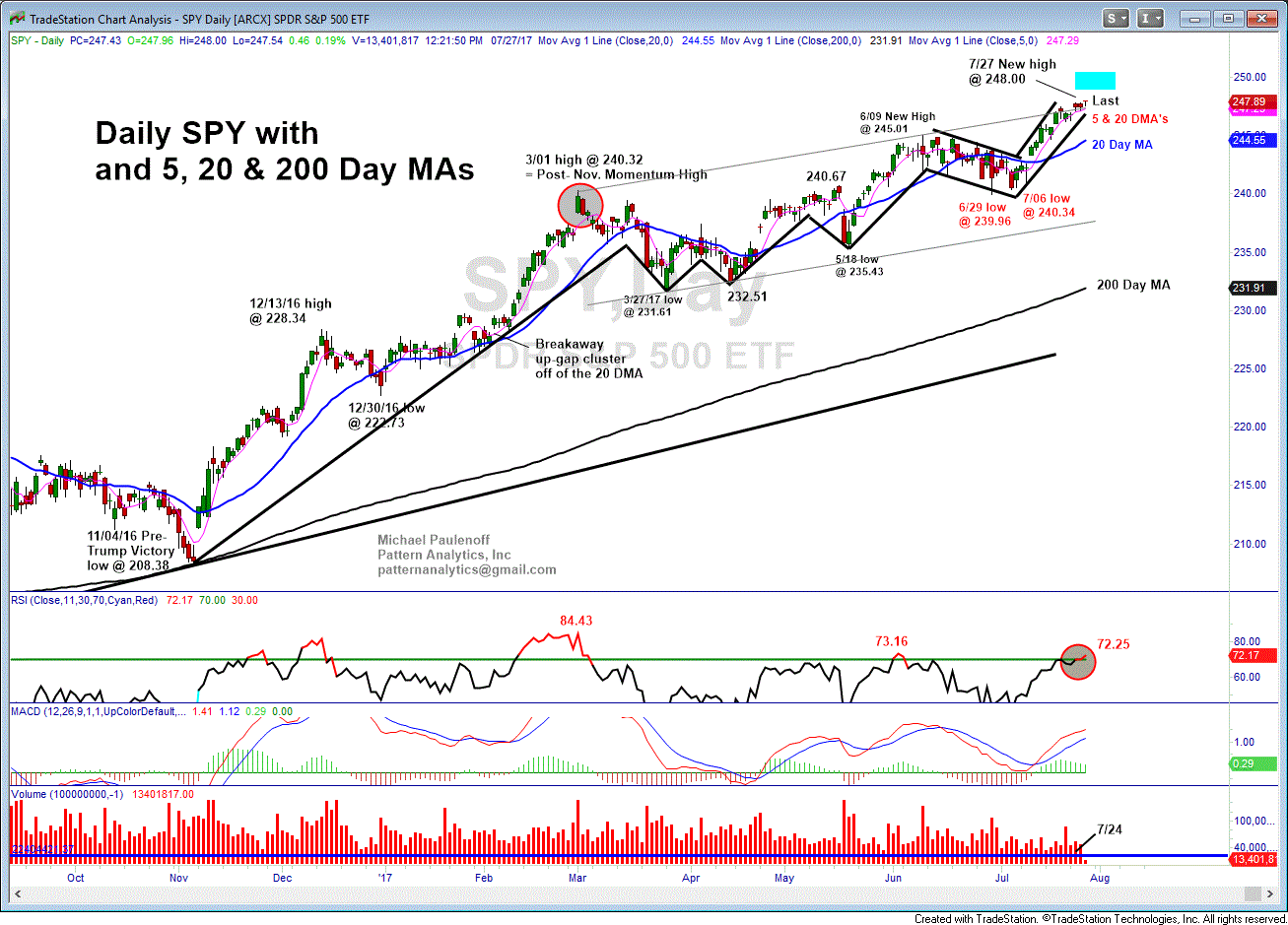
Task: Click the 'Apr' date axis label
Action: (691, 878)
